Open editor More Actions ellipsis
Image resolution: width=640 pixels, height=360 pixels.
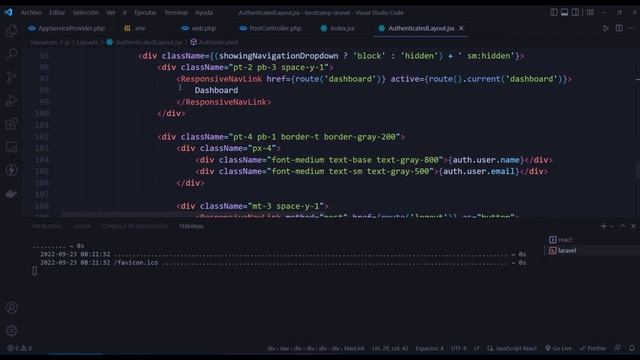[631, 28]
